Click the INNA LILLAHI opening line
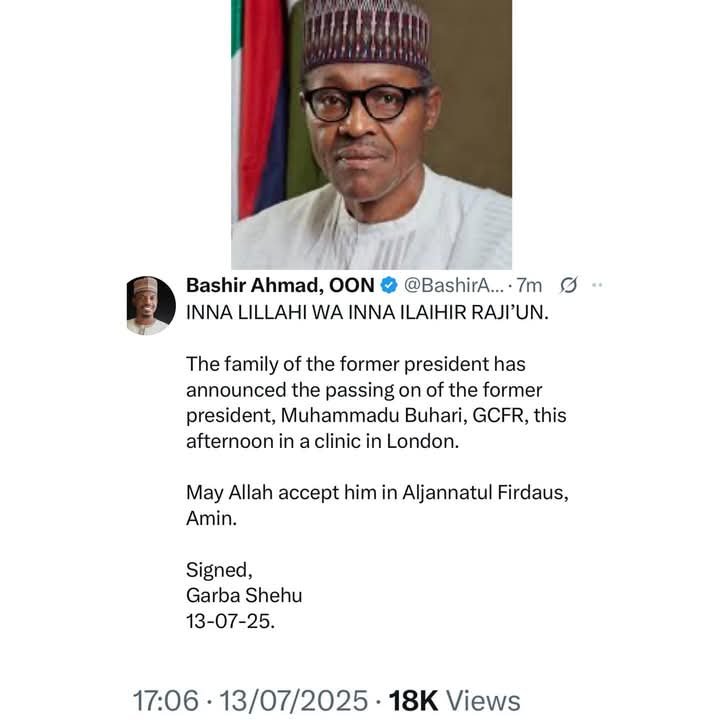The height and width of the screenshot is (720, 720). click(x=367, y=312)
